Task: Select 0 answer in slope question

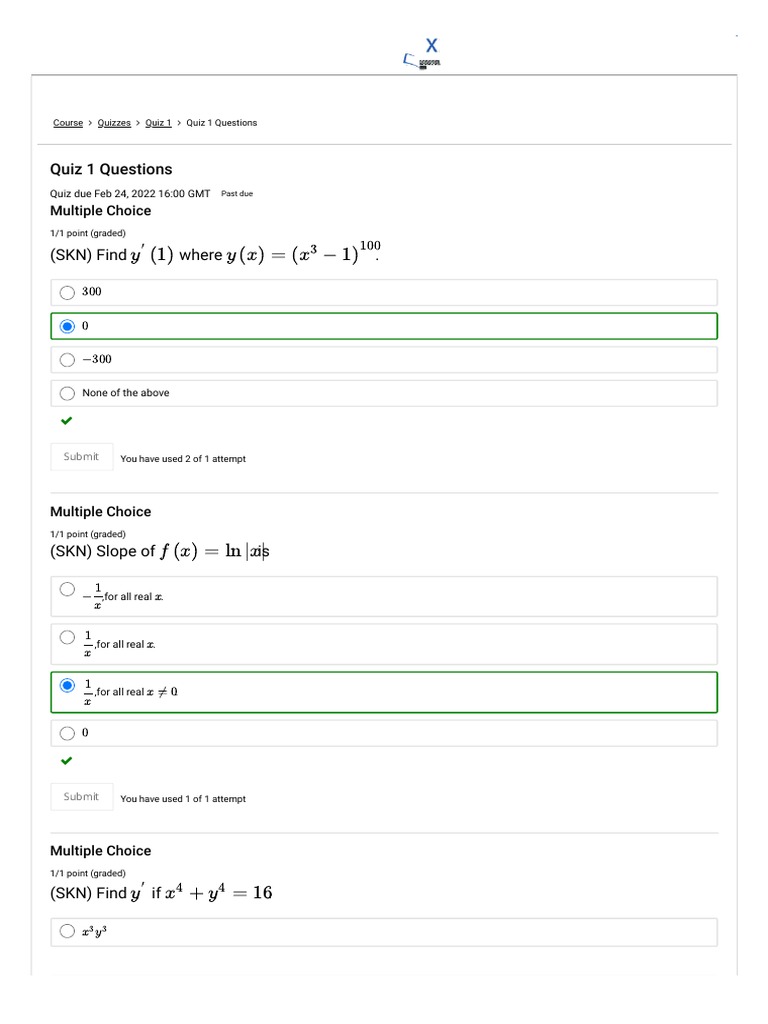Action: click(x=67, y=733)
